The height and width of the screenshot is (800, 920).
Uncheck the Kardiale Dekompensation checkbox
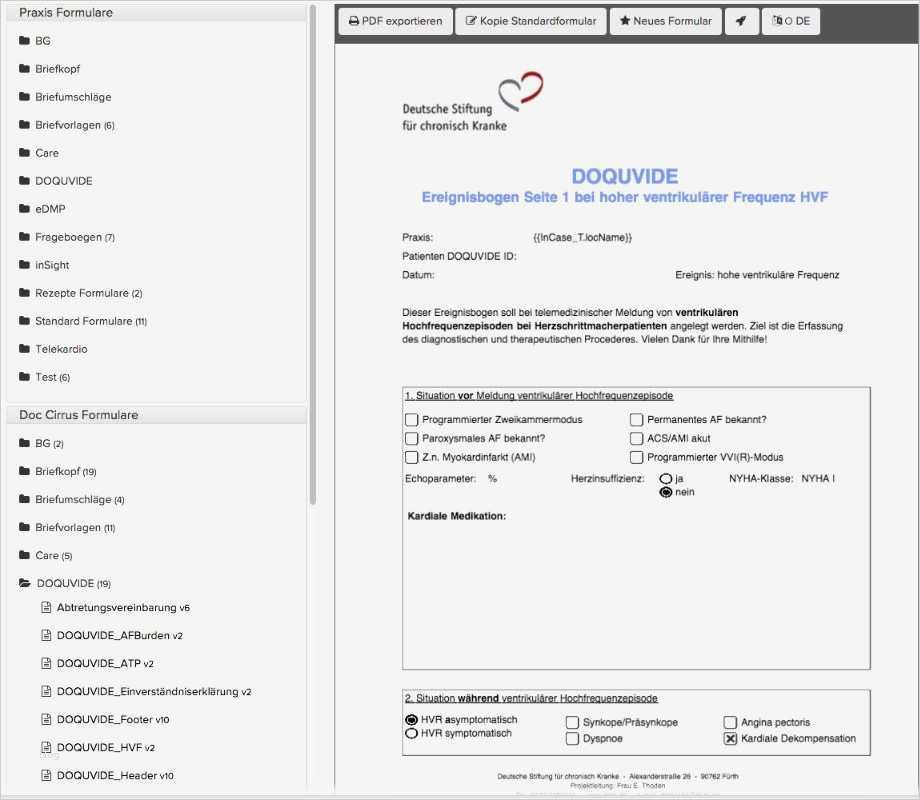[732, 738]
